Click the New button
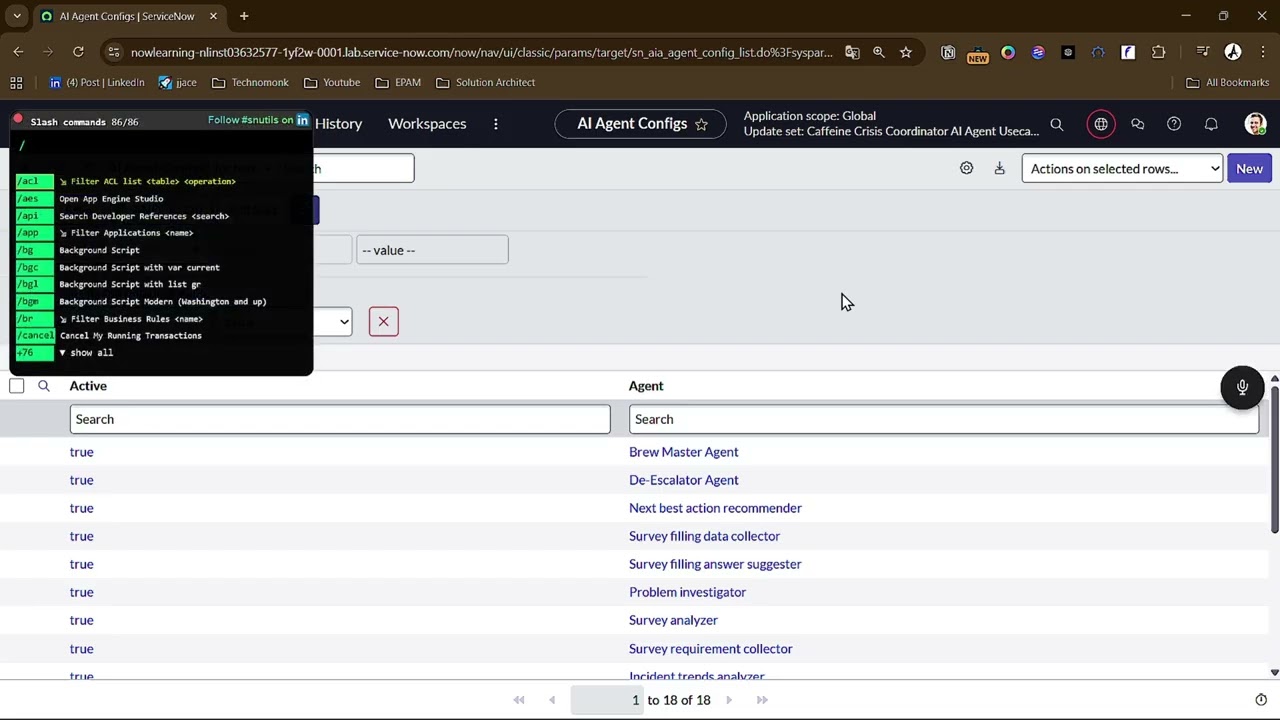 tap(1249, 169)
